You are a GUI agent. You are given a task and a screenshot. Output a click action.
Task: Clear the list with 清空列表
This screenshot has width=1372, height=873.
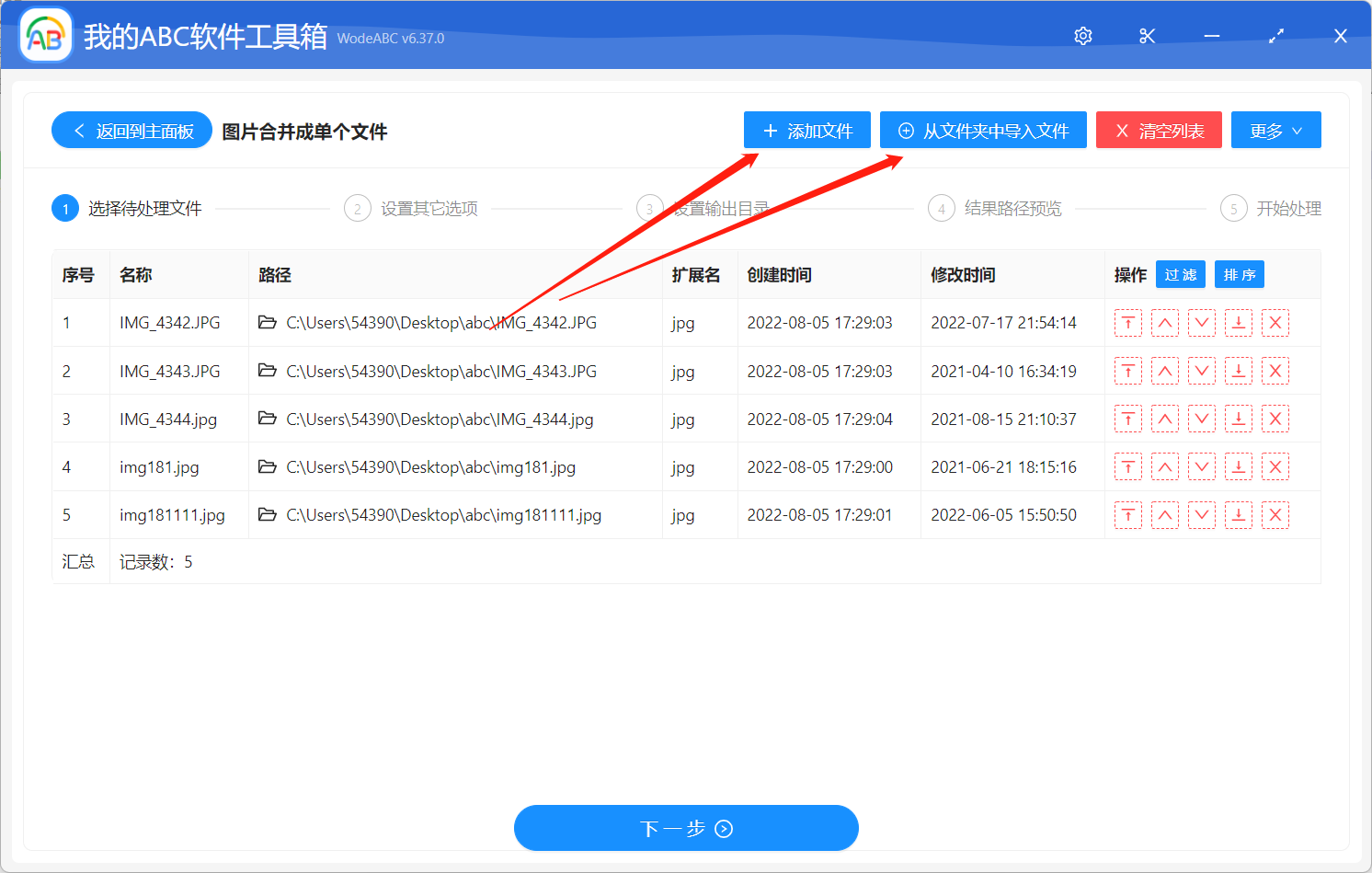point(1159,130)
